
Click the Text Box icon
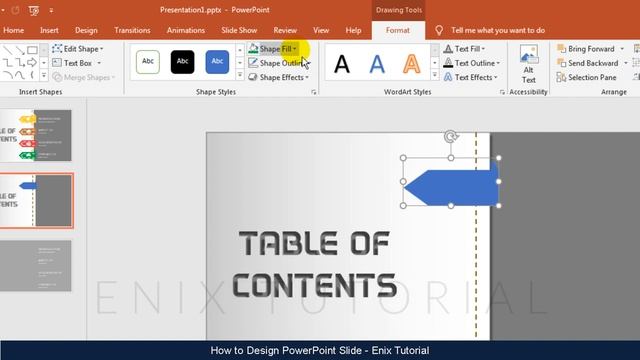point(57,63)
